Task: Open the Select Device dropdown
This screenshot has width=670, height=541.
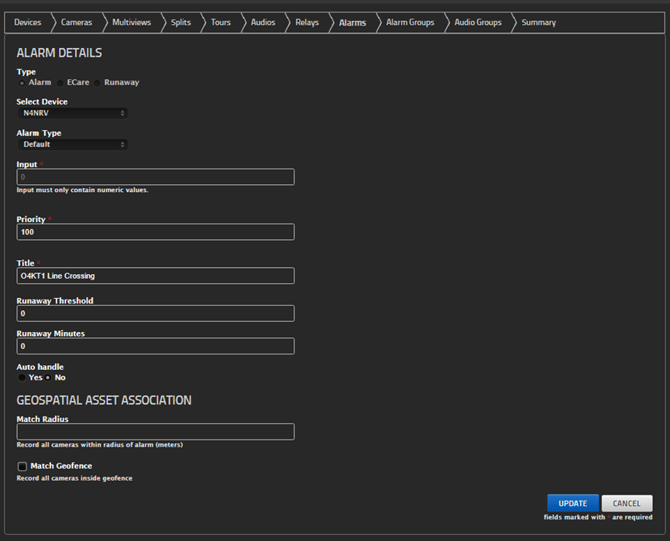Action: (72, 114)
